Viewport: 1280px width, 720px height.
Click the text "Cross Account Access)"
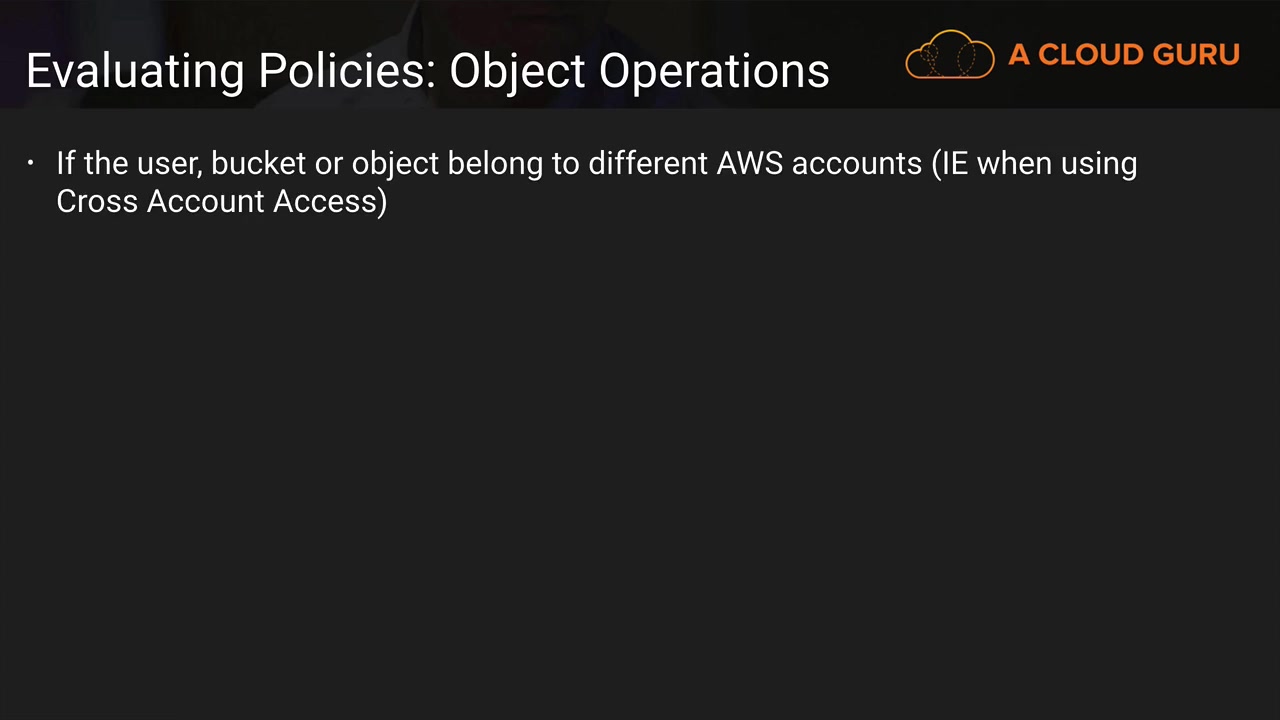[221, 201]
